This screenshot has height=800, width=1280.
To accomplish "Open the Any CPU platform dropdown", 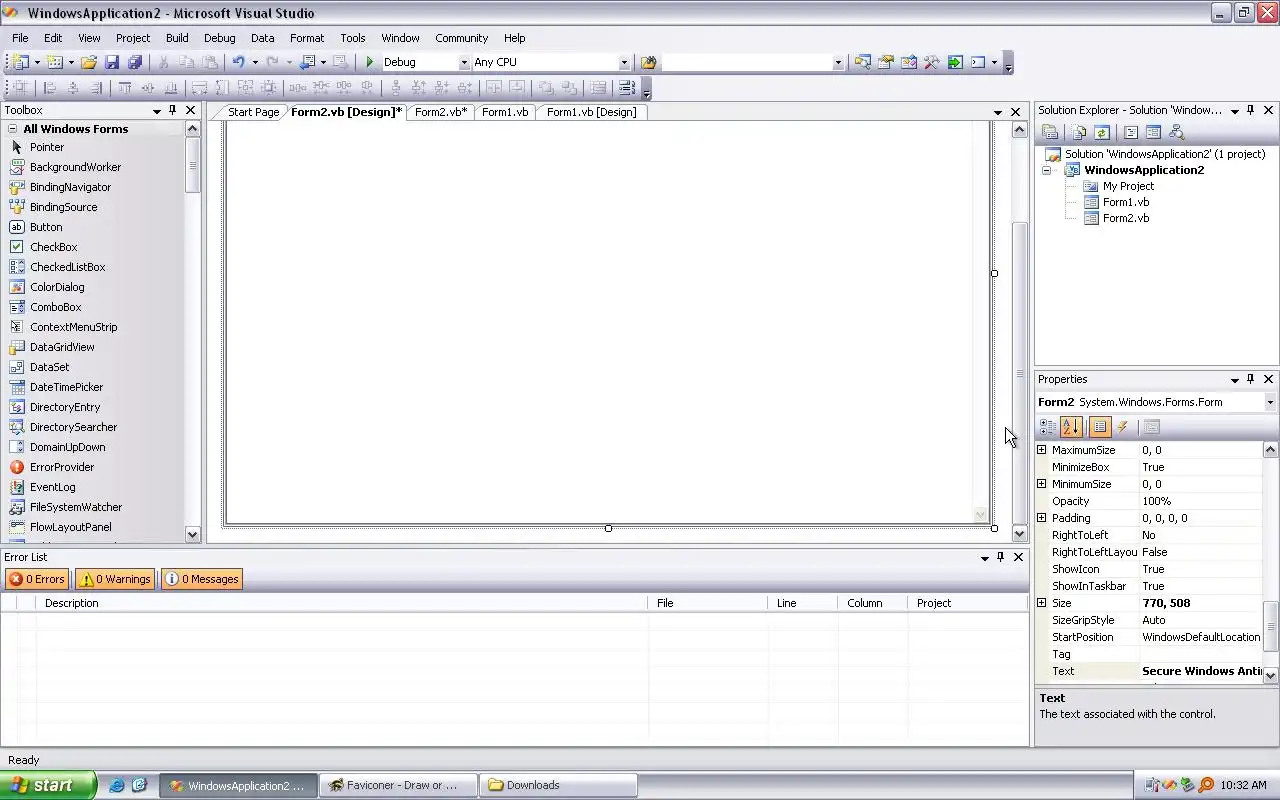I will [624, 63].
